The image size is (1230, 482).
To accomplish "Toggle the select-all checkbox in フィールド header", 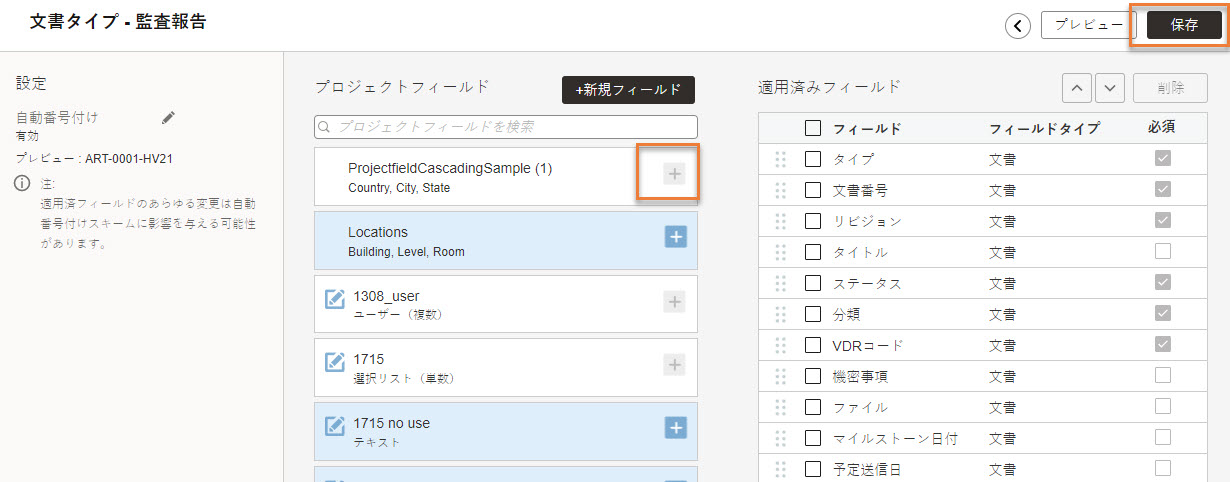I will coord(813,128).
